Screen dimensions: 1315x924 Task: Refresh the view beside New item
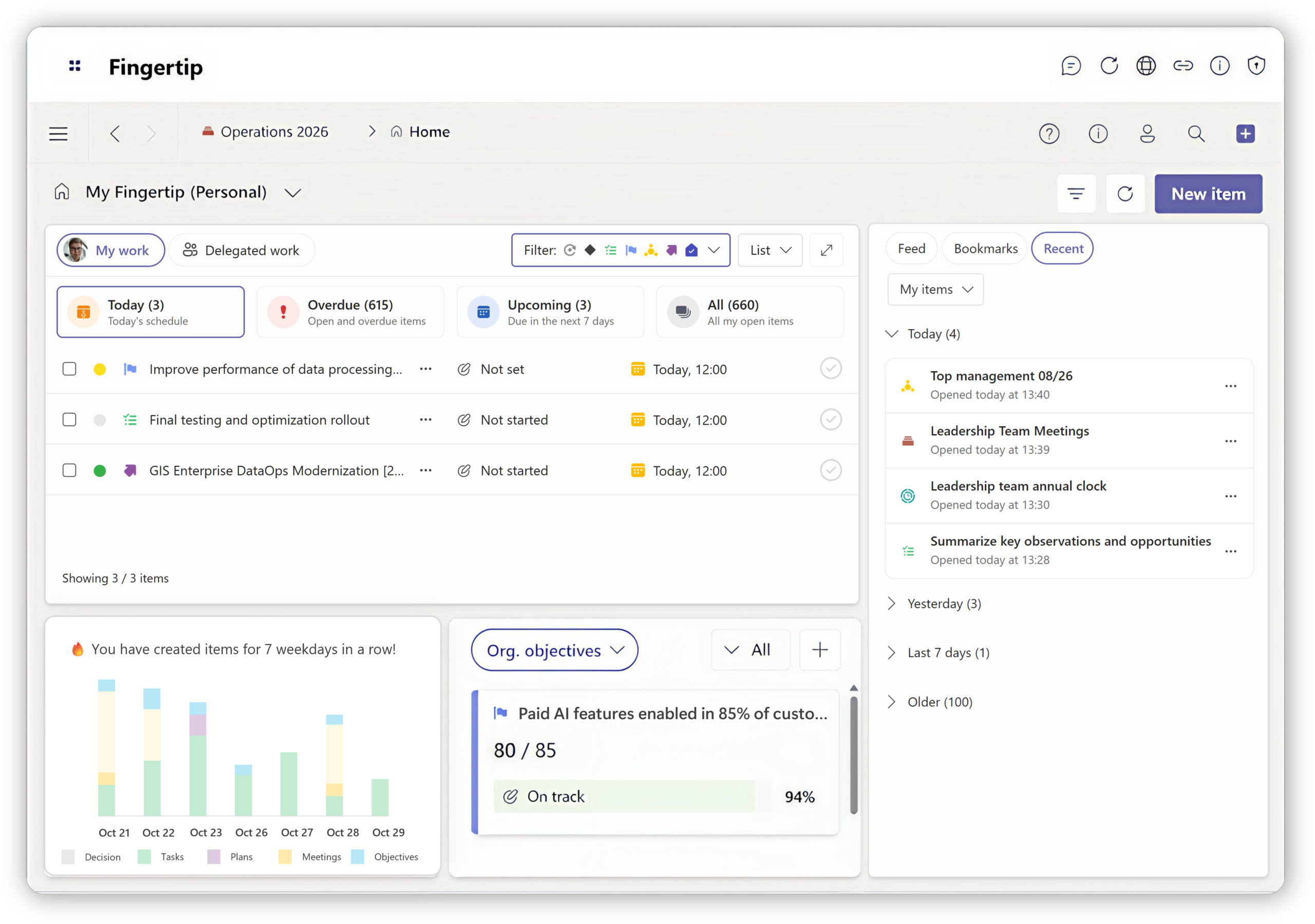click(x=1125, y=194)
